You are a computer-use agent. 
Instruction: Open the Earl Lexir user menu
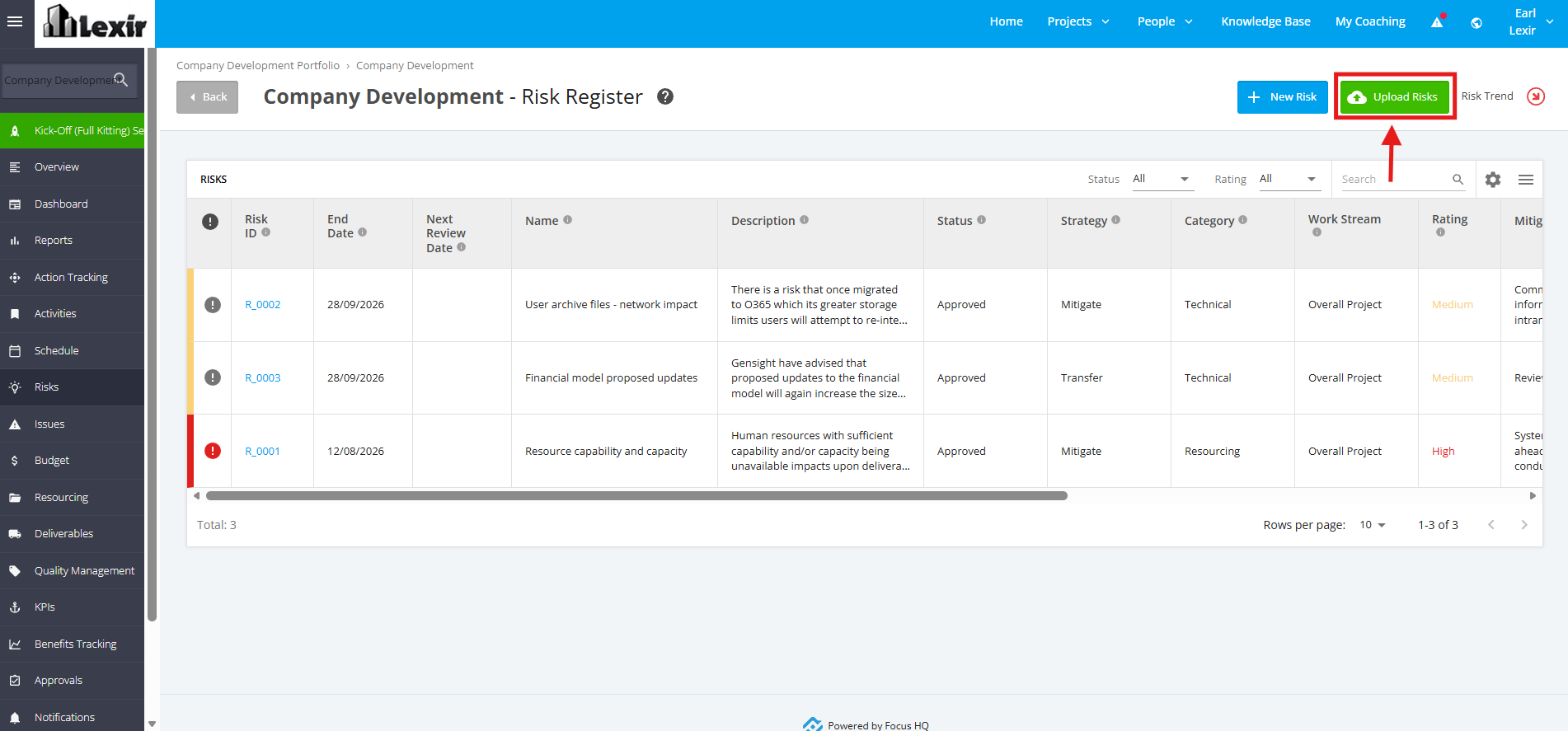[x=1532, y=22]
